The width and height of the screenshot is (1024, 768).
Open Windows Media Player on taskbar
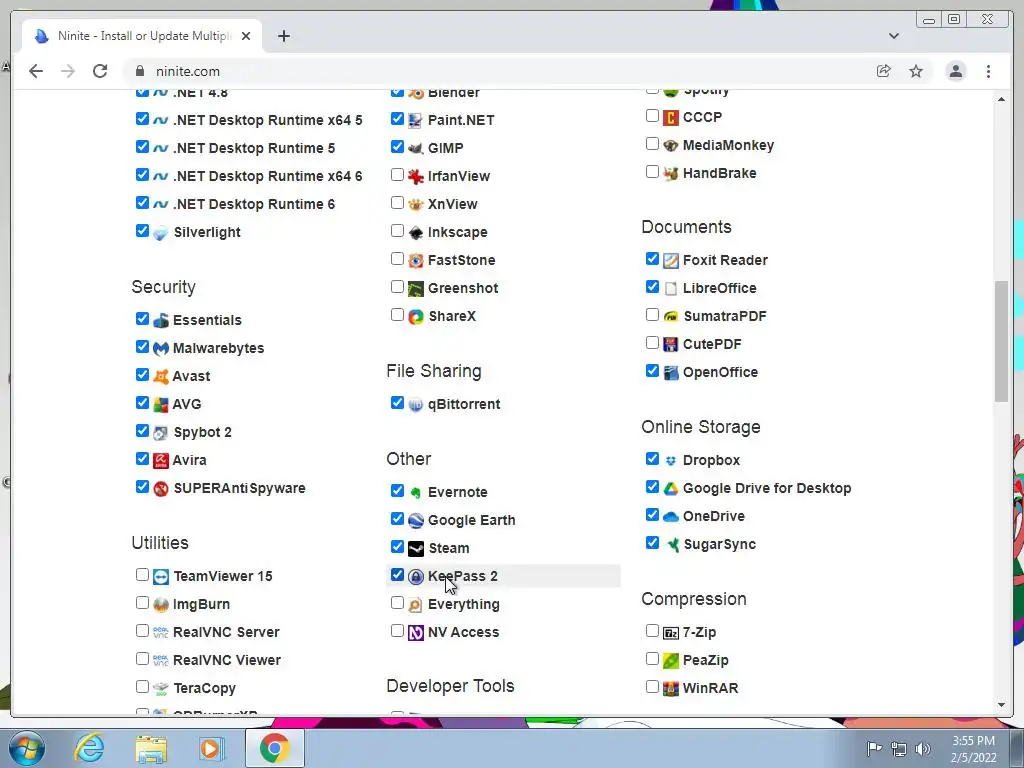click(x=211, y=748)
